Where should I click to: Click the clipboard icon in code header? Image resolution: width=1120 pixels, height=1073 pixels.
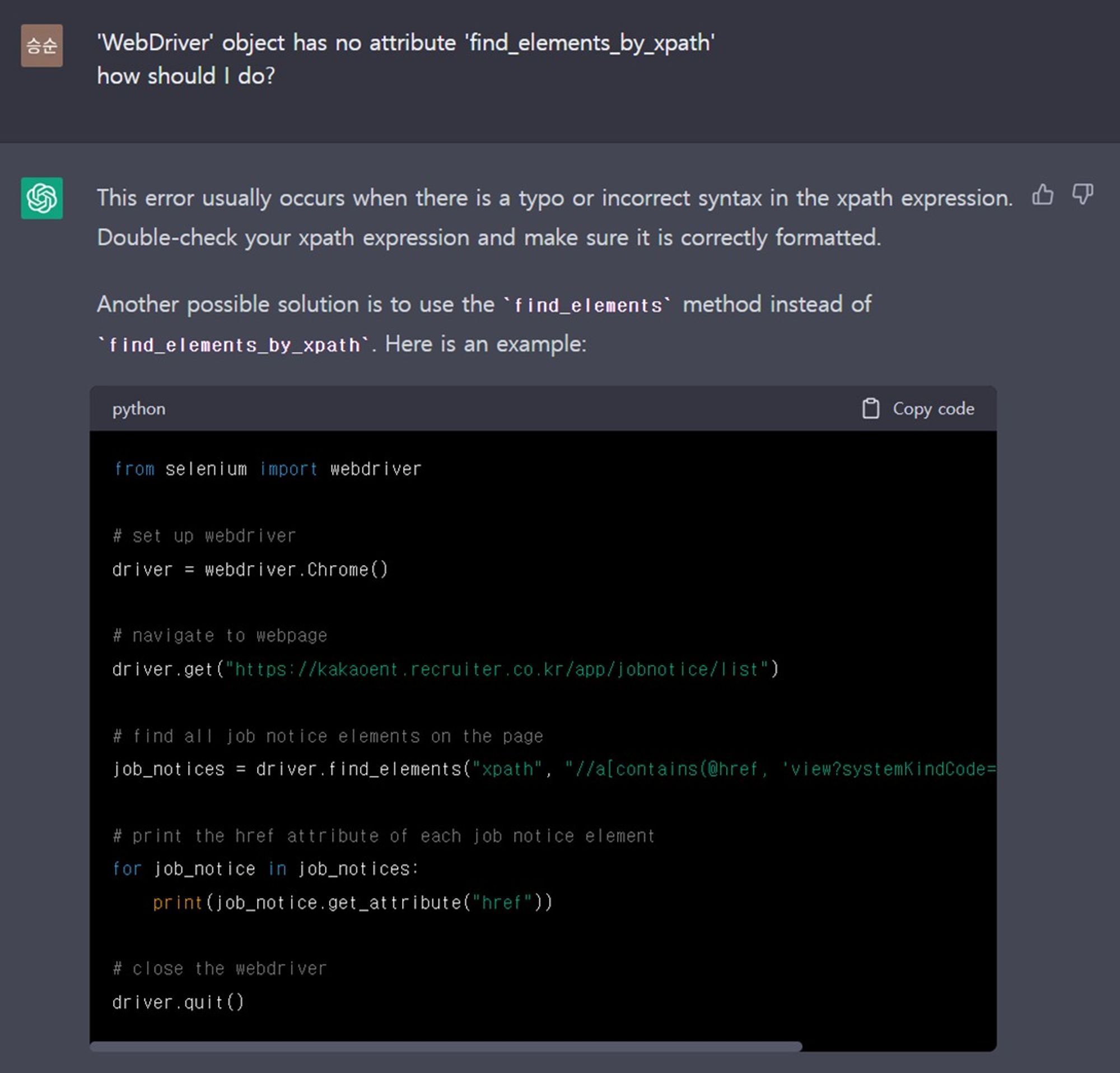tap(870, 408)
